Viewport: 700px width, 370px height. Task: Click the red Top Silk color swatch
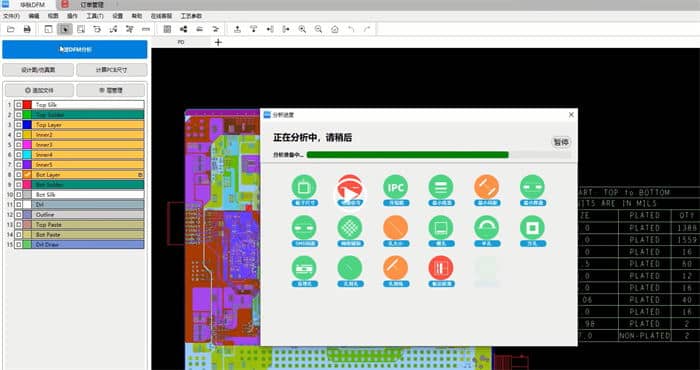(27, 105)
